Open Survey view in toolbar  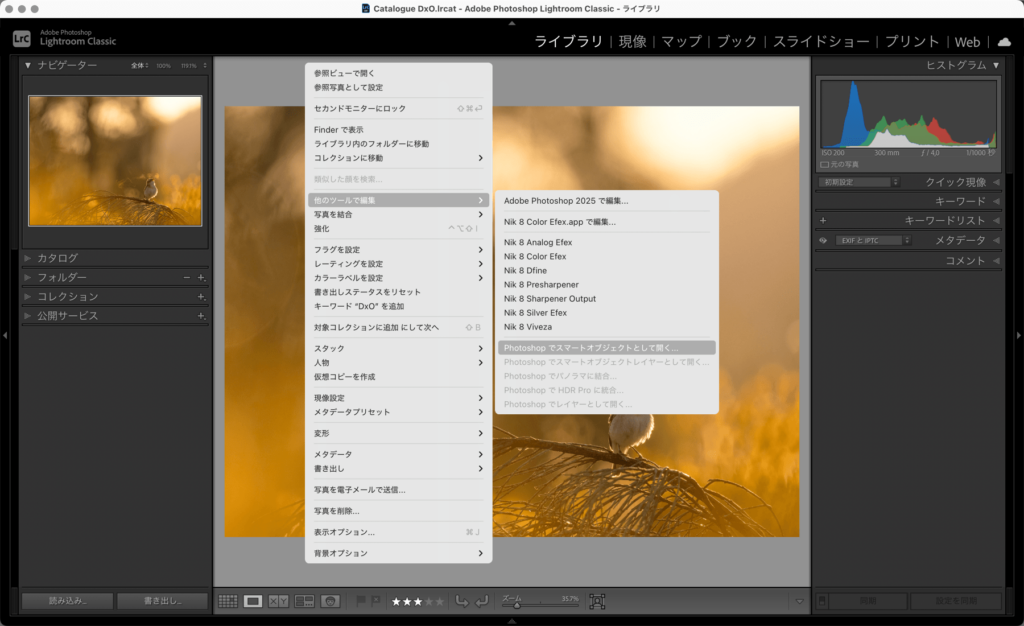click(304, 601)
